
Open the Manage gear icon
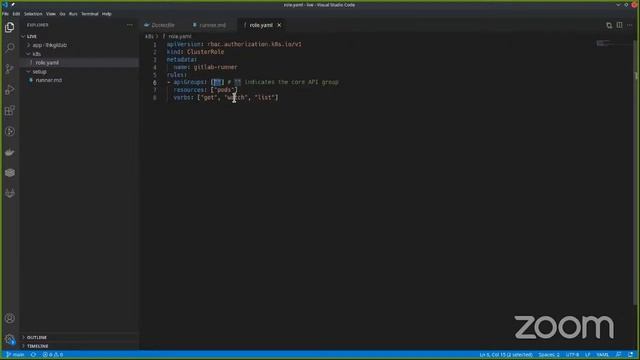tap(10, 339)
